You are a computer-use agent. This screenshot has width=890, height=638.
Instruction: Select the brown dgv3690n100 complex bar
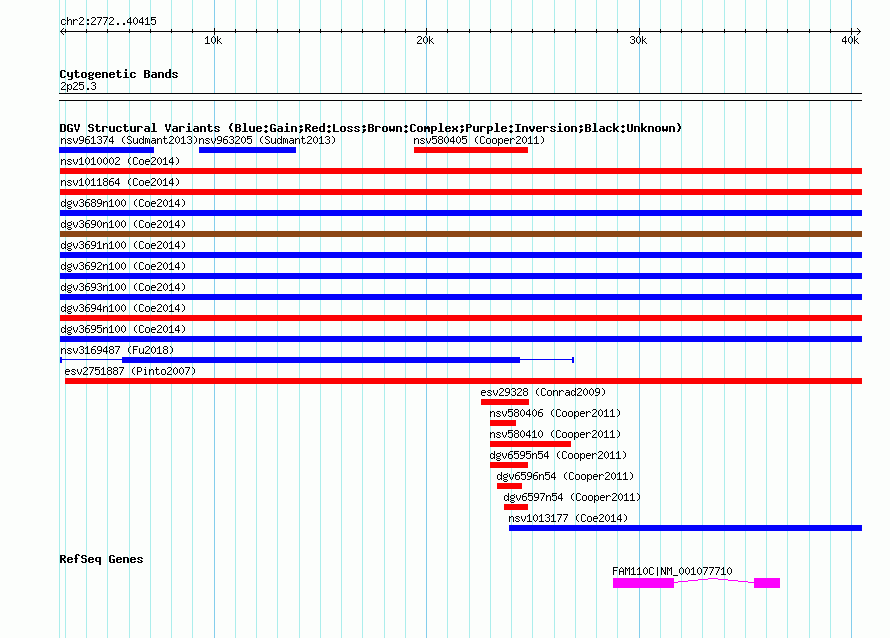[x=461, y=234]
